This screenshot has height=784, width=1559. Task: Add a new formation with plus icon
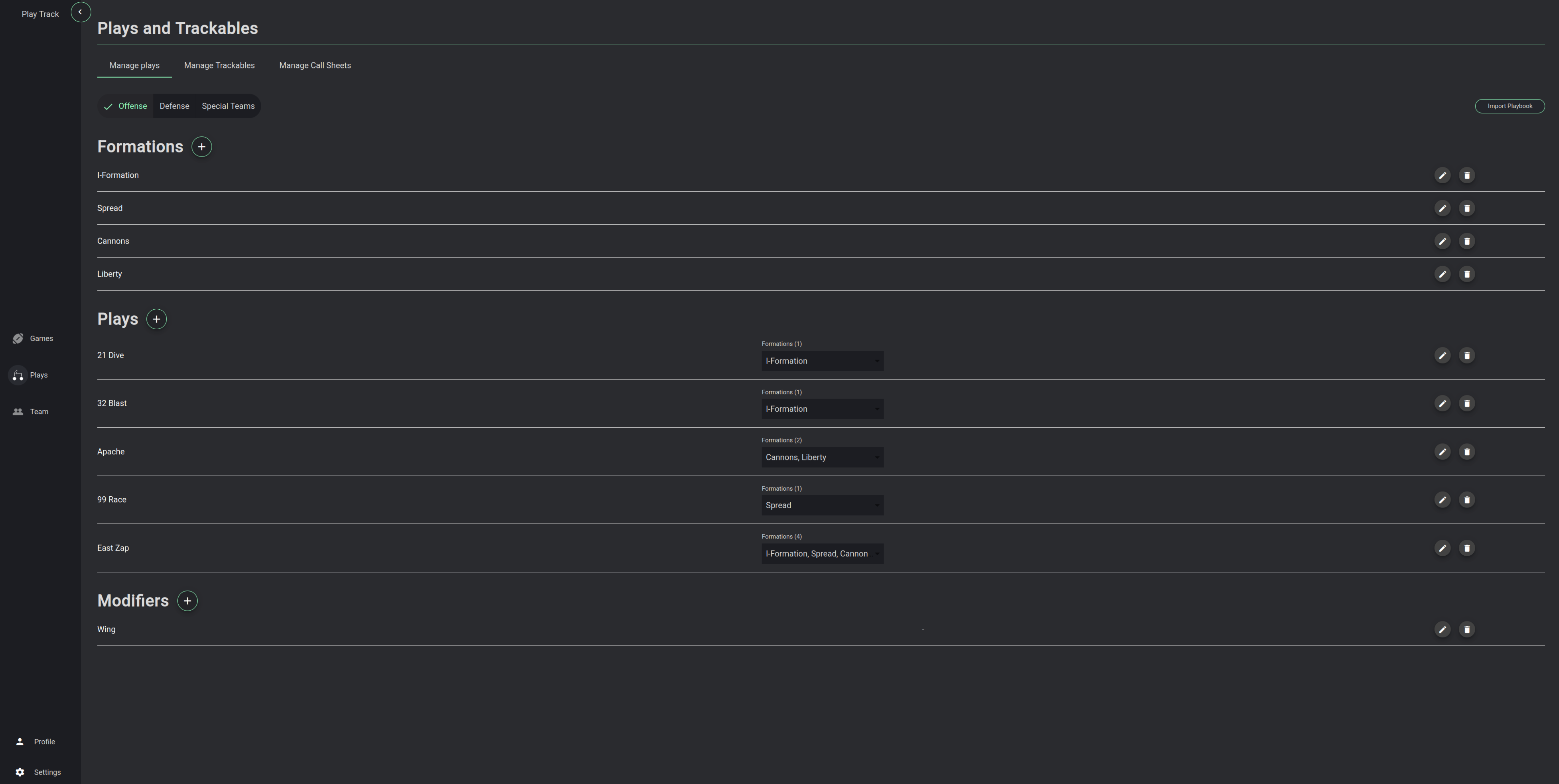coord(202,146)
